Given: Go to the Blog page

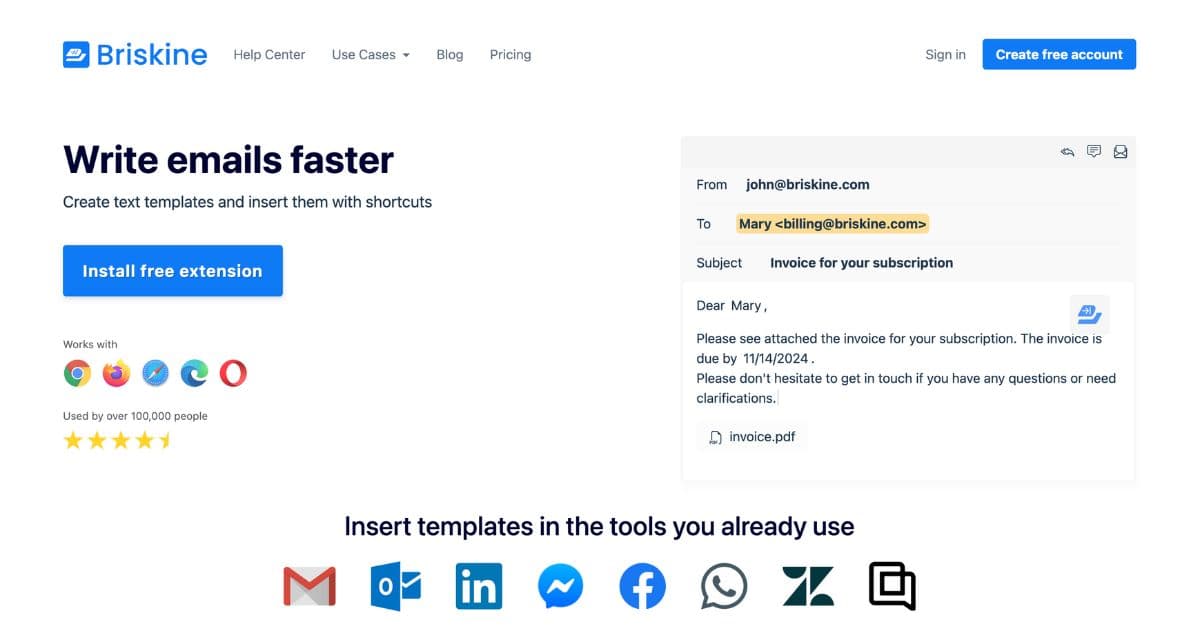Looking at the screenshot, I should click(x=450, y=55).
